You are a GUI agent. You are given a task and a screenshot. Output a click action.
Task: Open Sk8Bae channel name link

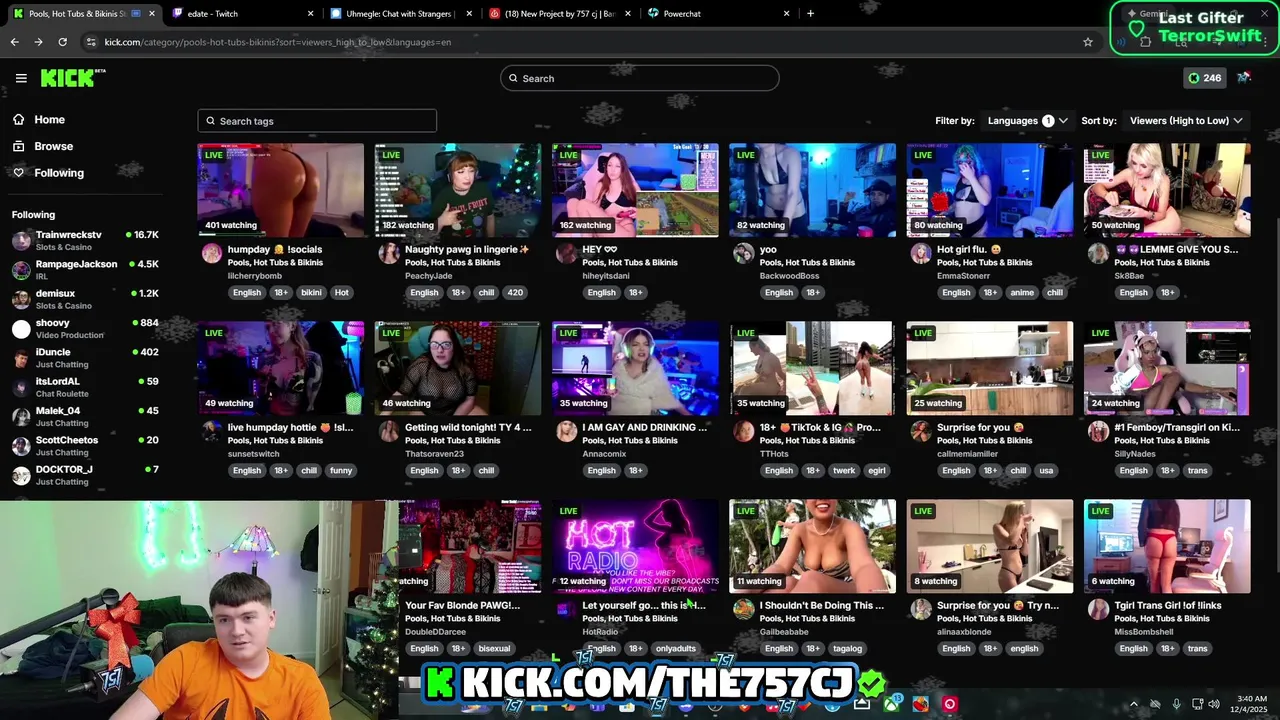tap(1129, 276)
